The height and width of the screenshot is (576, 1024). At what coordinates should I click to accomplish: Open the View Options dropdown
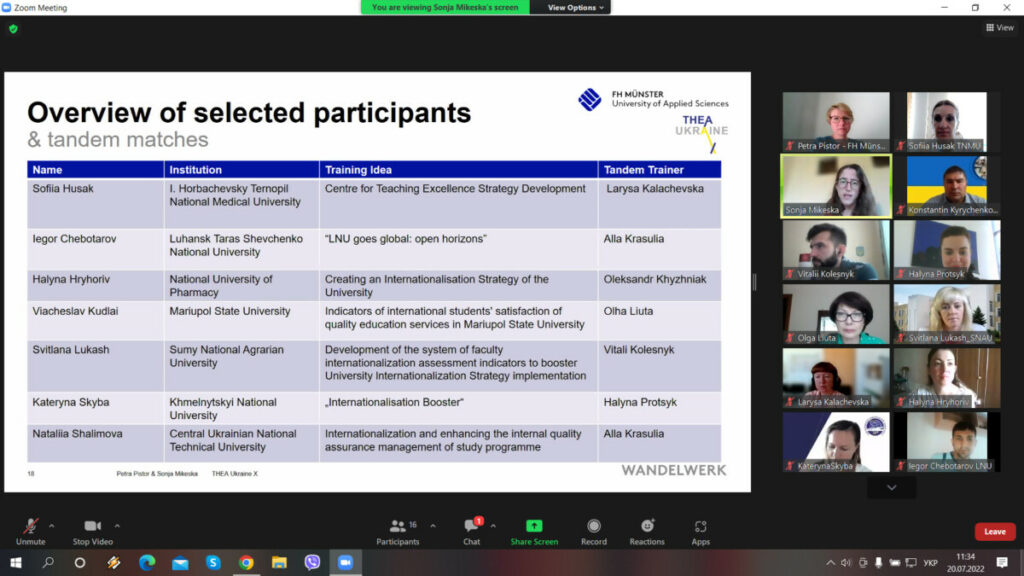[577, 7]
